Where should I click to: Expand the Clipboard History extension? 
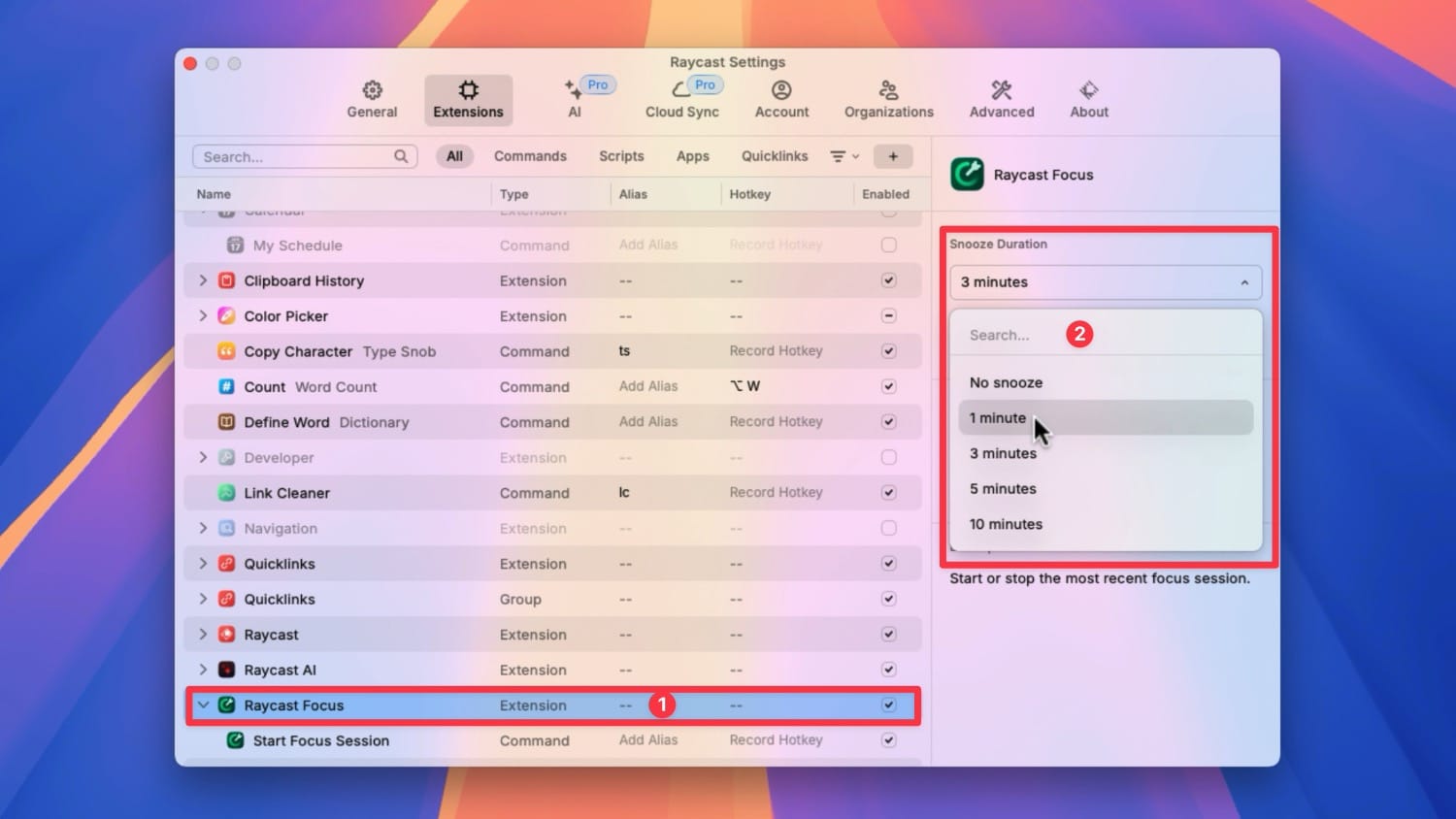[x=203, y=280]
